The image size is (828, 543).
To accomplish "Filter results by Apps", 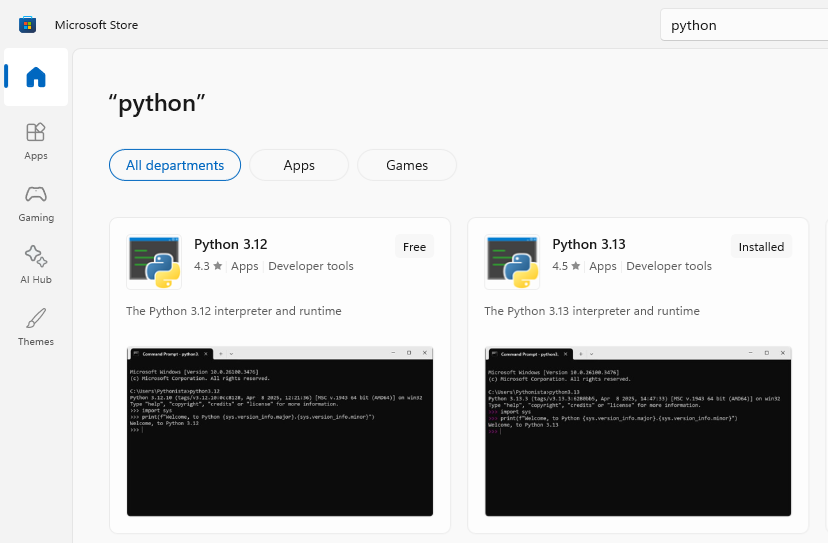I will point(299,165).
